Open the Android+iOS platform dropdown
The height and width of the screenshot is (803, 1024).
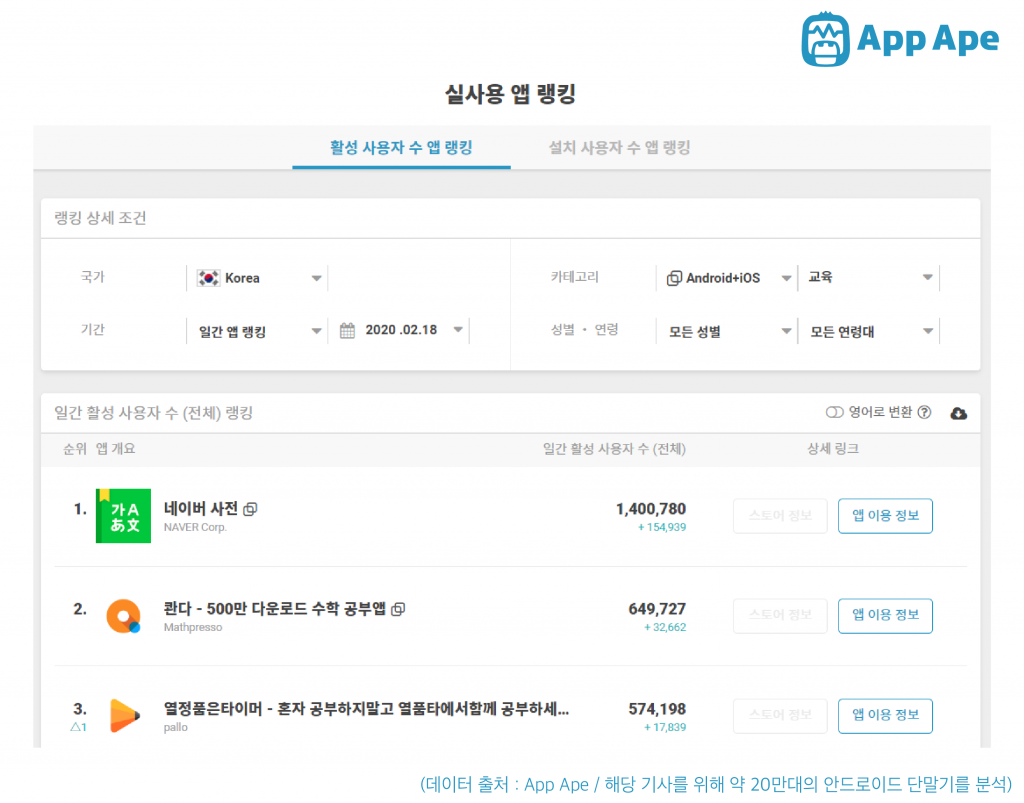(x=726, y=278)
